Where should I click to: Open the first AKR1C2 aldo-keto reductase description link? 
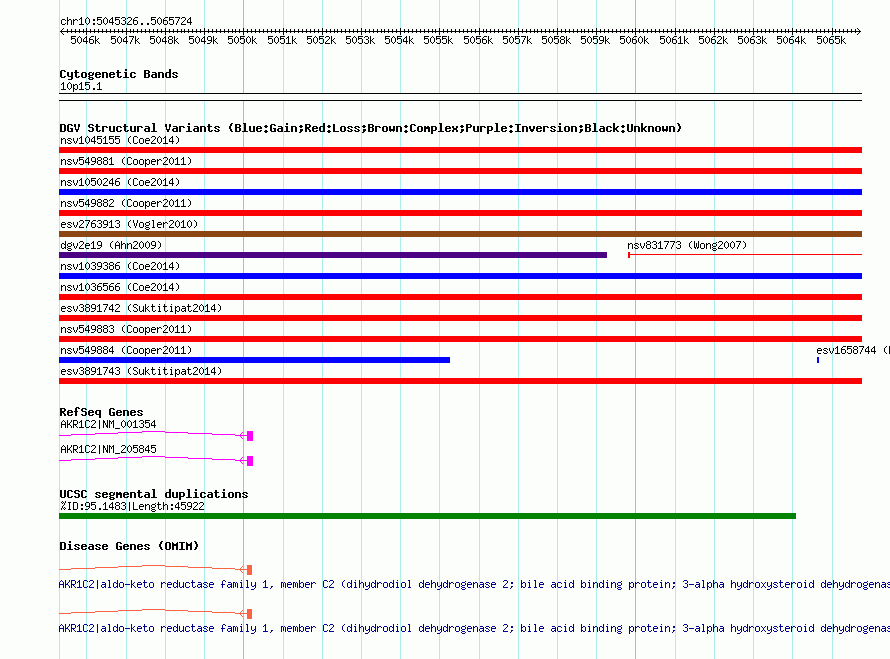pyautogui.click(x=474, y=585)
